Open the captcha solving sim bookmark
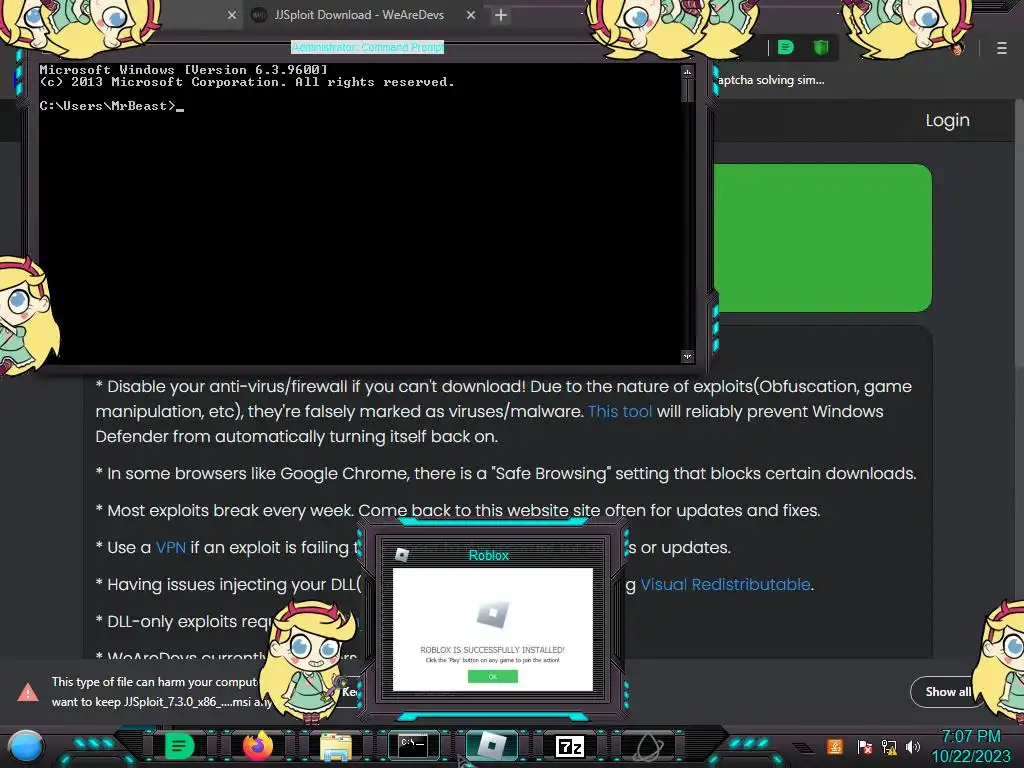The image size is (1024, 768). coord(771,80)
